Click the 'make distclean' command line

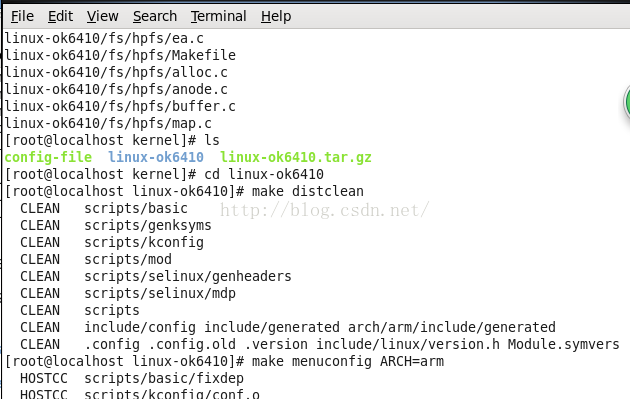click(184, 191)
